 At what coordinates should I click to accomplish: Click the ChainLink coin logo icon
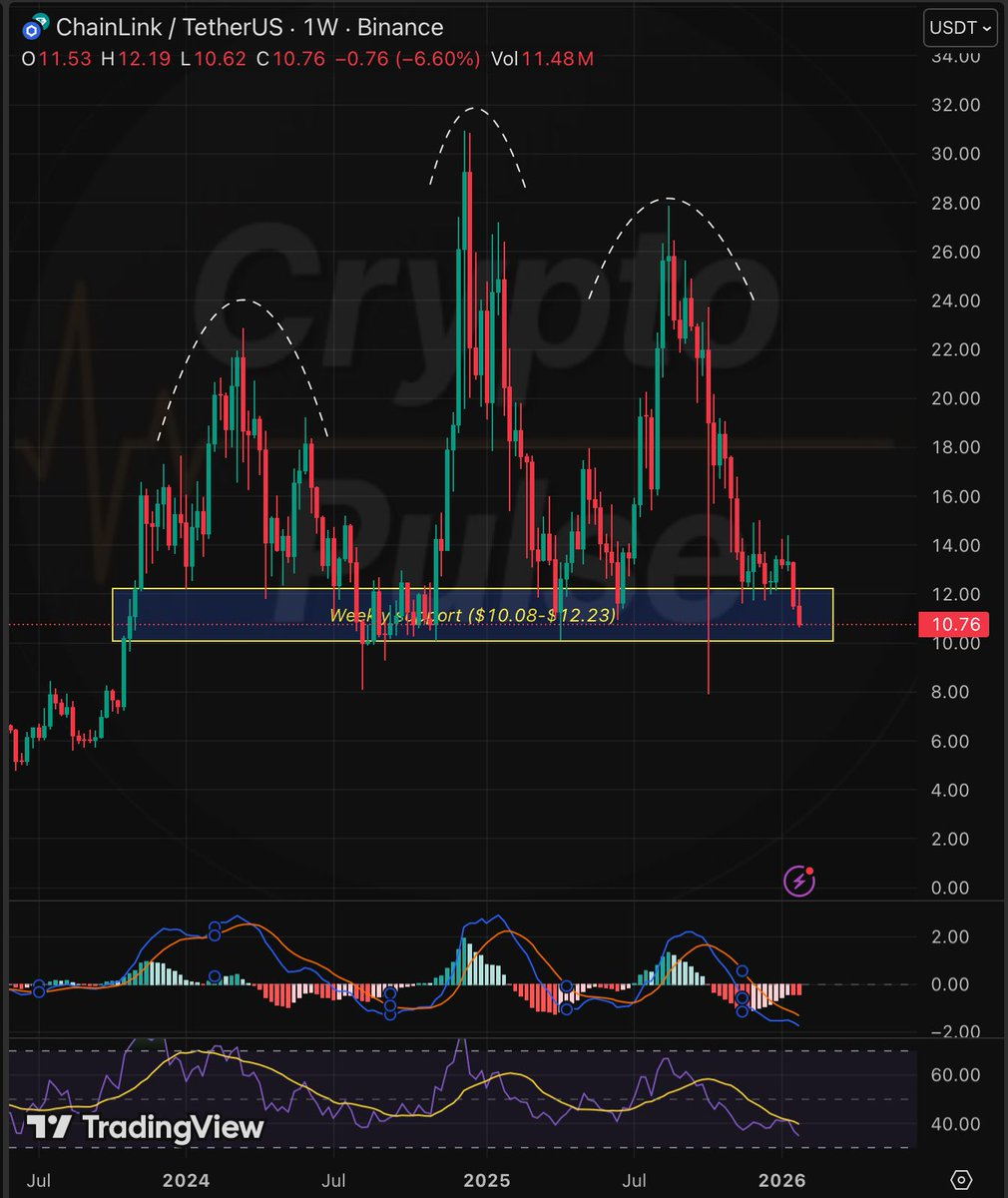[x=39, y=27]
